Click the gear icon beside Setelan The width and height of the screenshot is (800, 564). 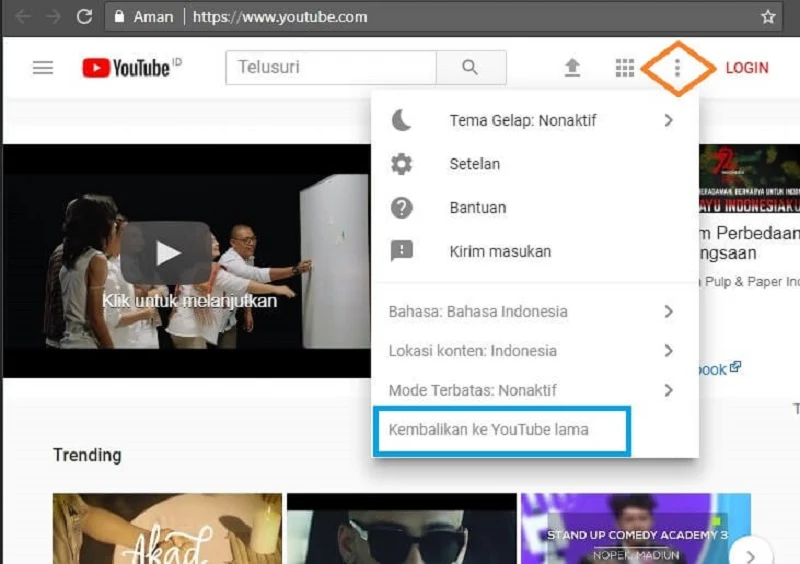[402, 164]
